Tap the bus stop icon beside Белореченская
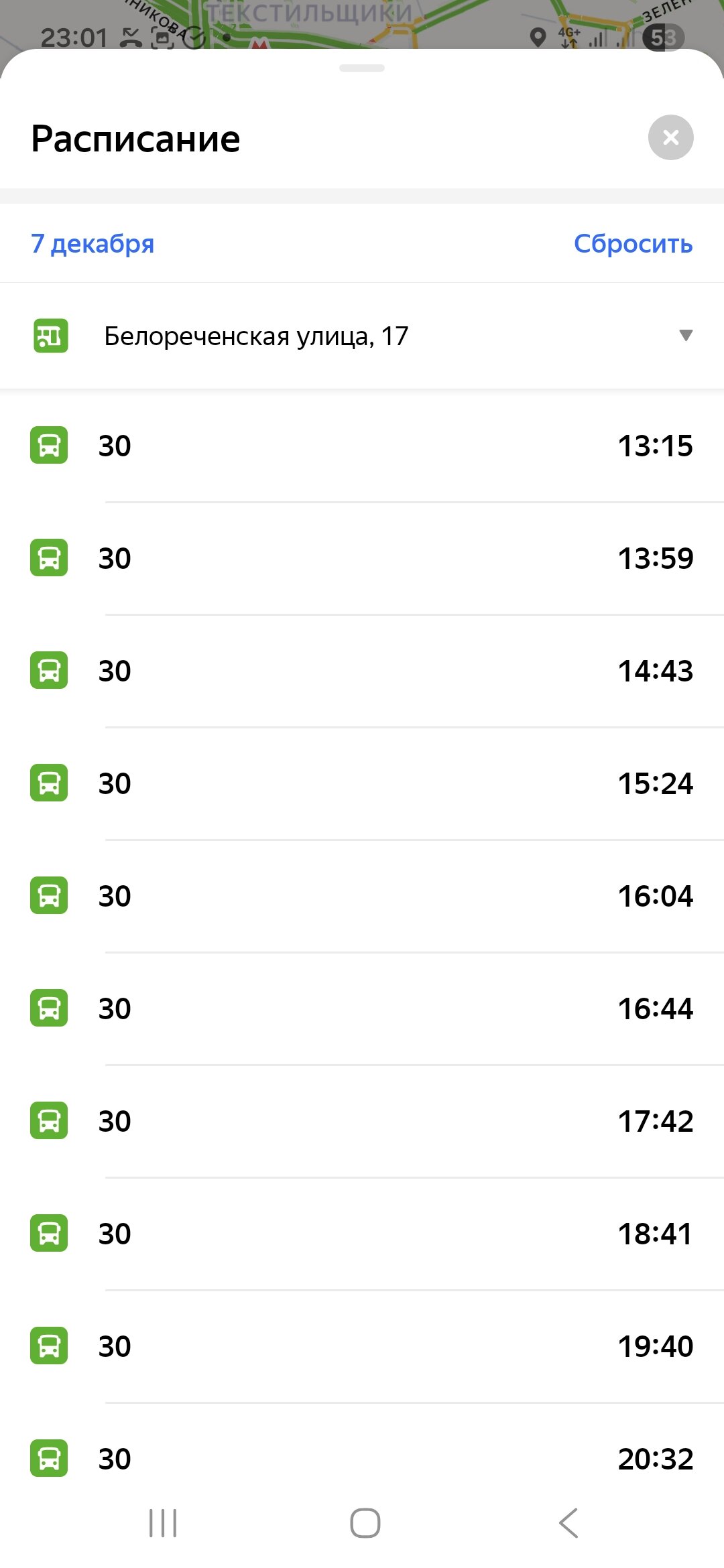Screen dimensions: 724x1568 click(51, 336)
